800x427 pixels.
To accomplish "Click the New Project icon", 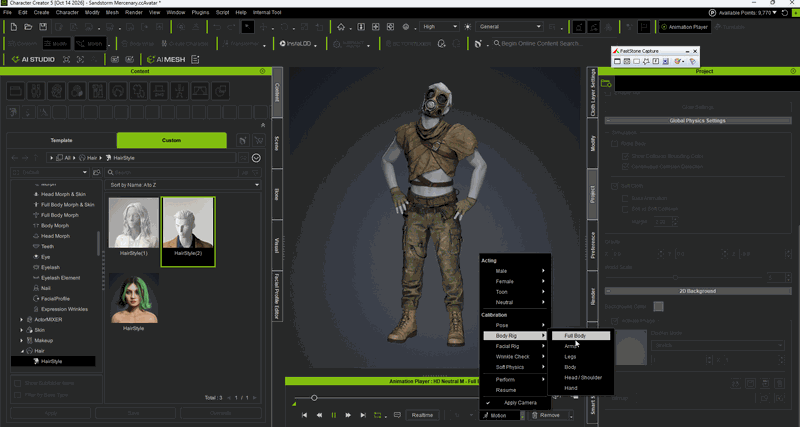I will click(14, 27).
